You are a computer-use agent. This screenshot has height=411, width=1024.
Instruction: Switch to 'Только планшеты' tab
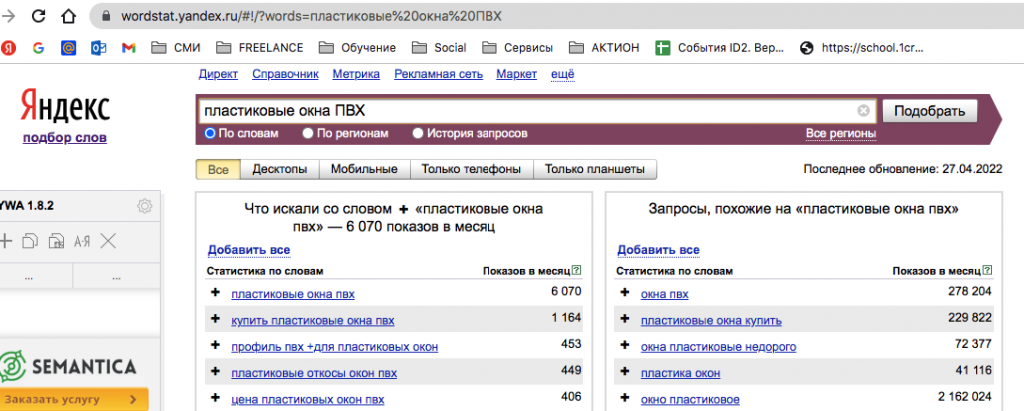click(x=595, y=170)
